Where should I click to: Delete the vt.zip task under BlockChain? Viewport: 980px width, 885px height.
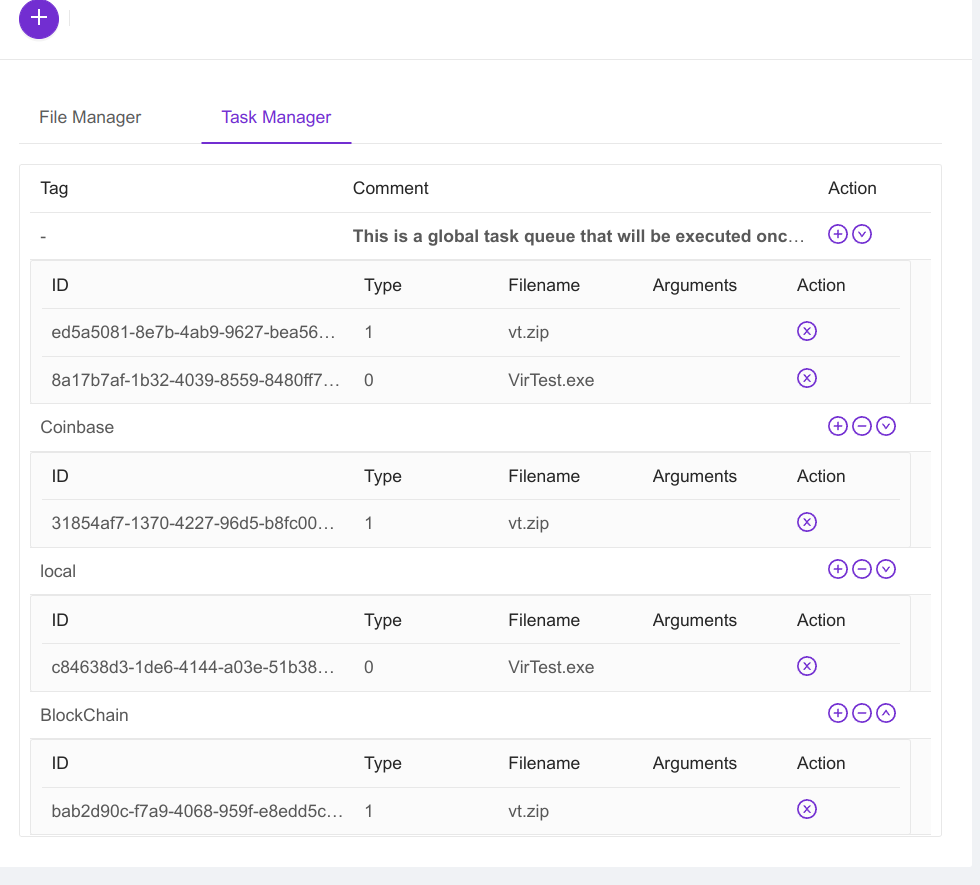[x=807, y=810]
